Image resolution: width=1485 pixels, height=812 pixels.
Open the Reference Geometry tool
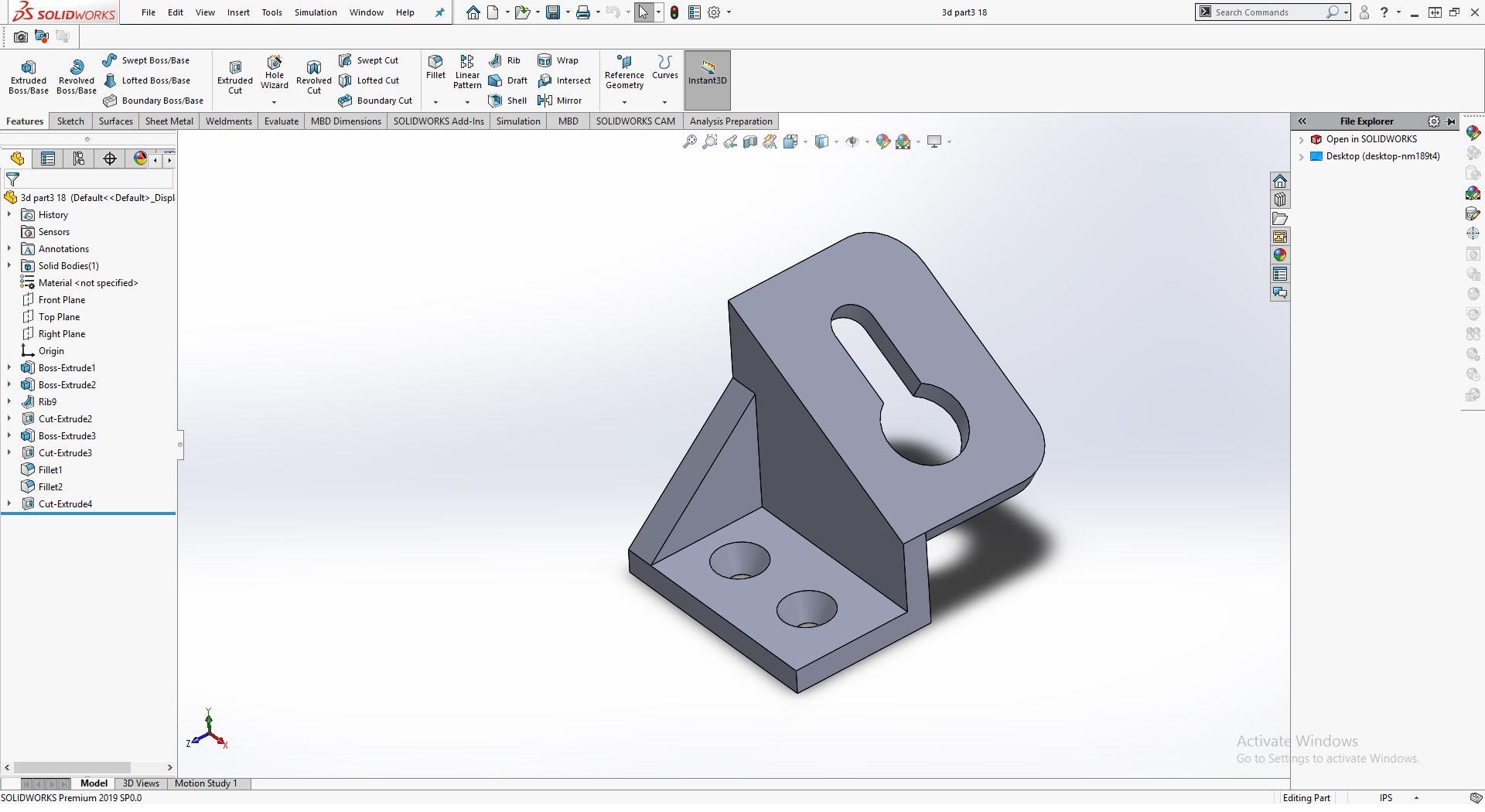[624, 72]
